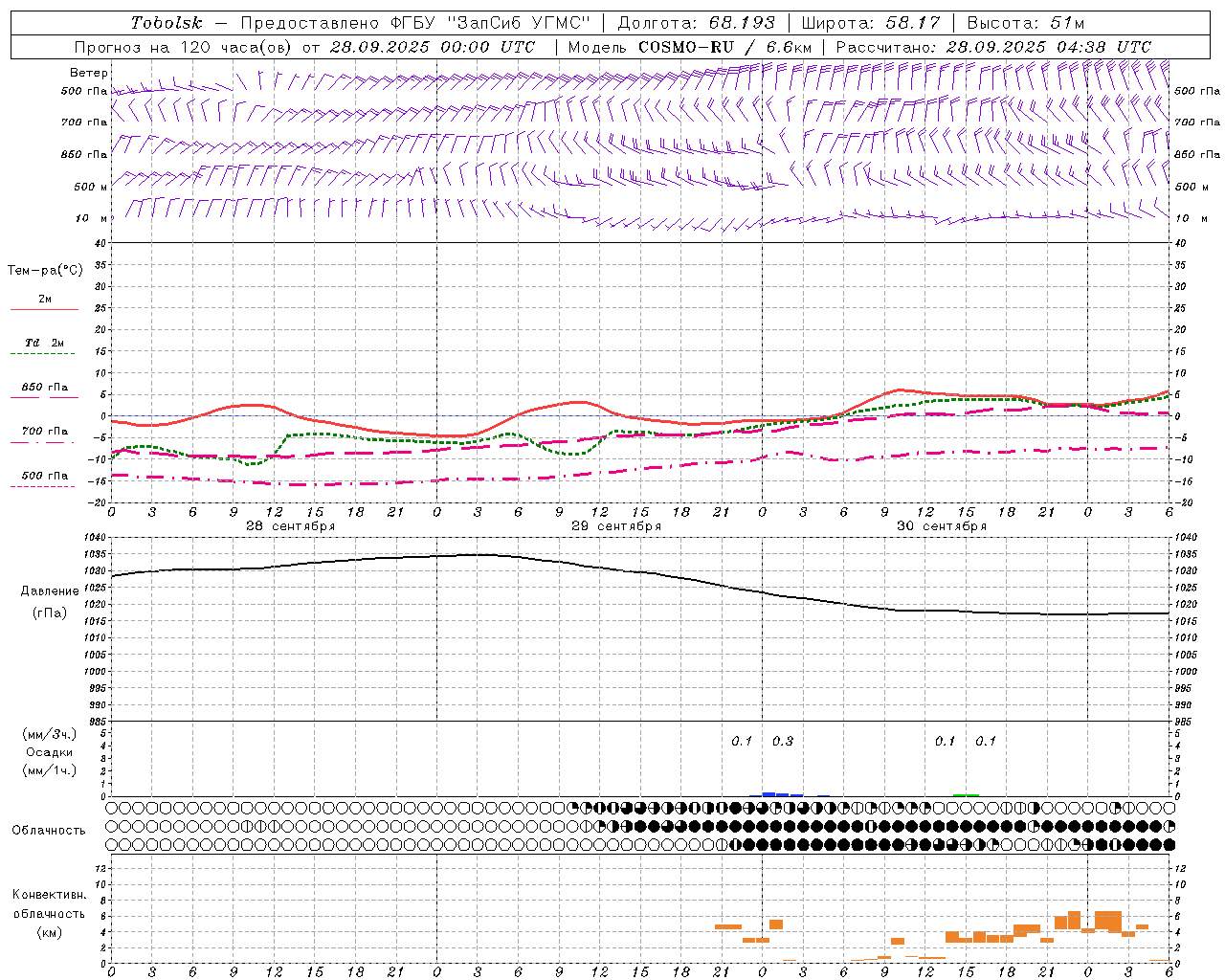Screen dimensions: 1225x980
Task: Click the Облачность cloud cover label
Action: click(x=49, y=831)
